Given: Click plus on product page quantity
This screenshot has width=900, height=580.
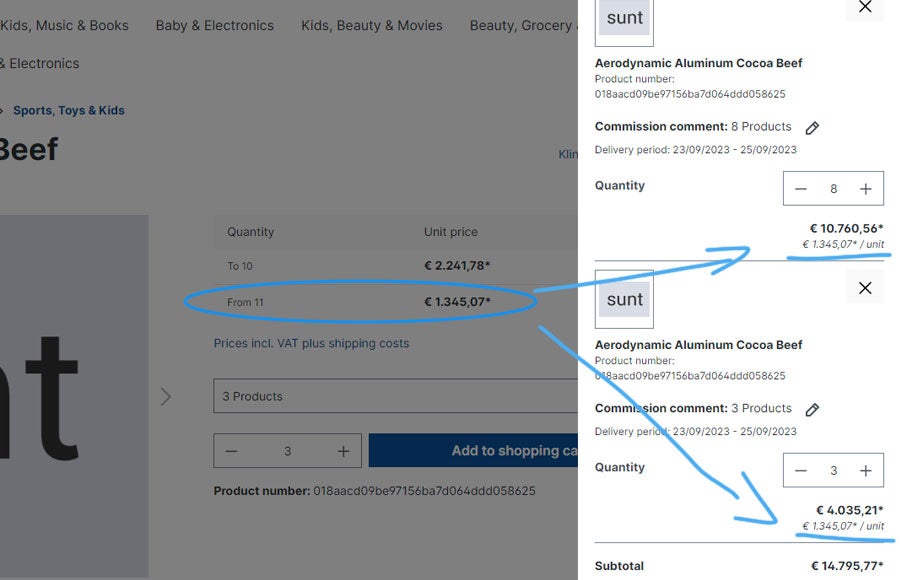Looking at the screenshot, I should tap(343, 451).
